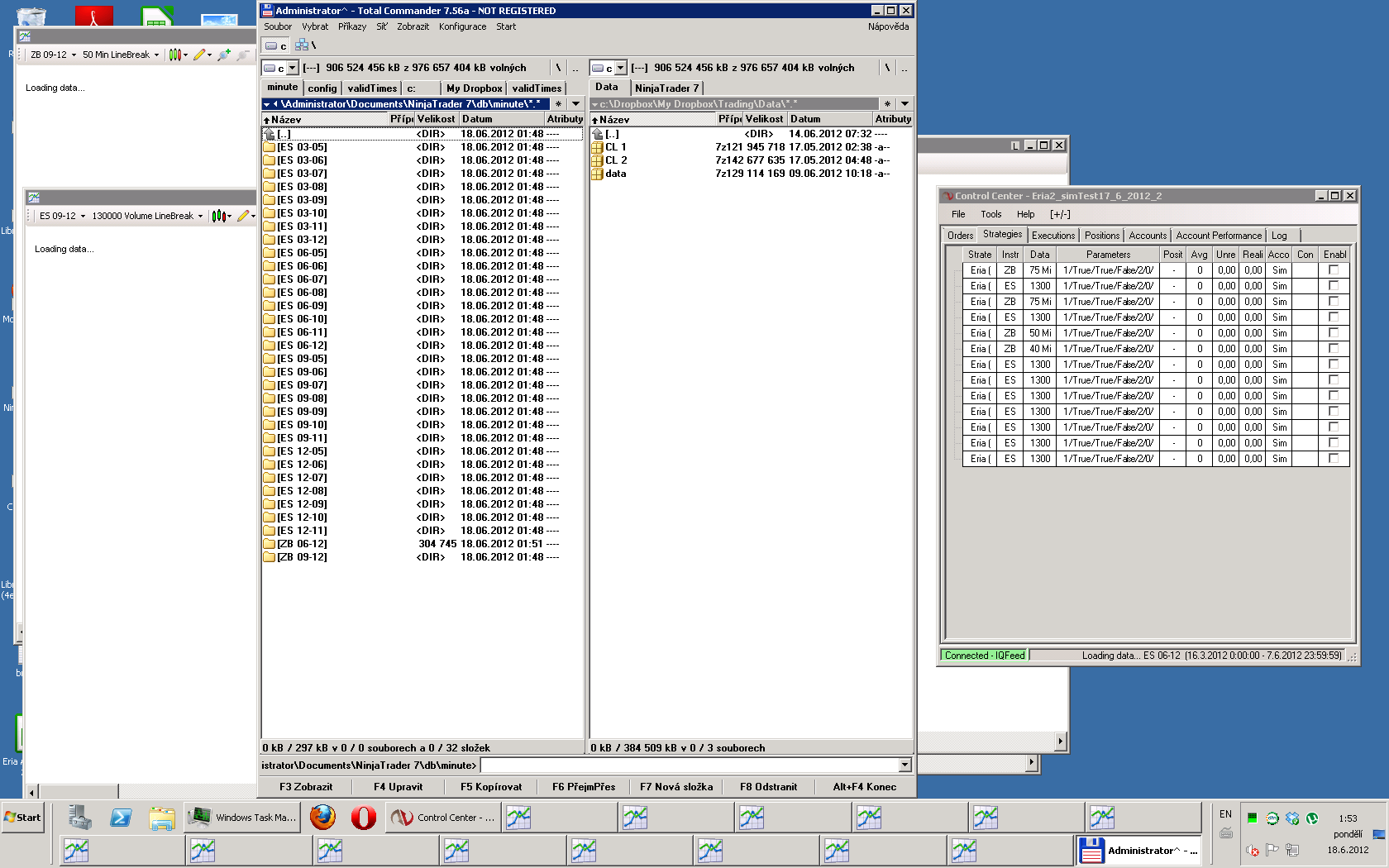Open right panel drive selection dropdown
Screen dimensions: 1389x868
620,68
